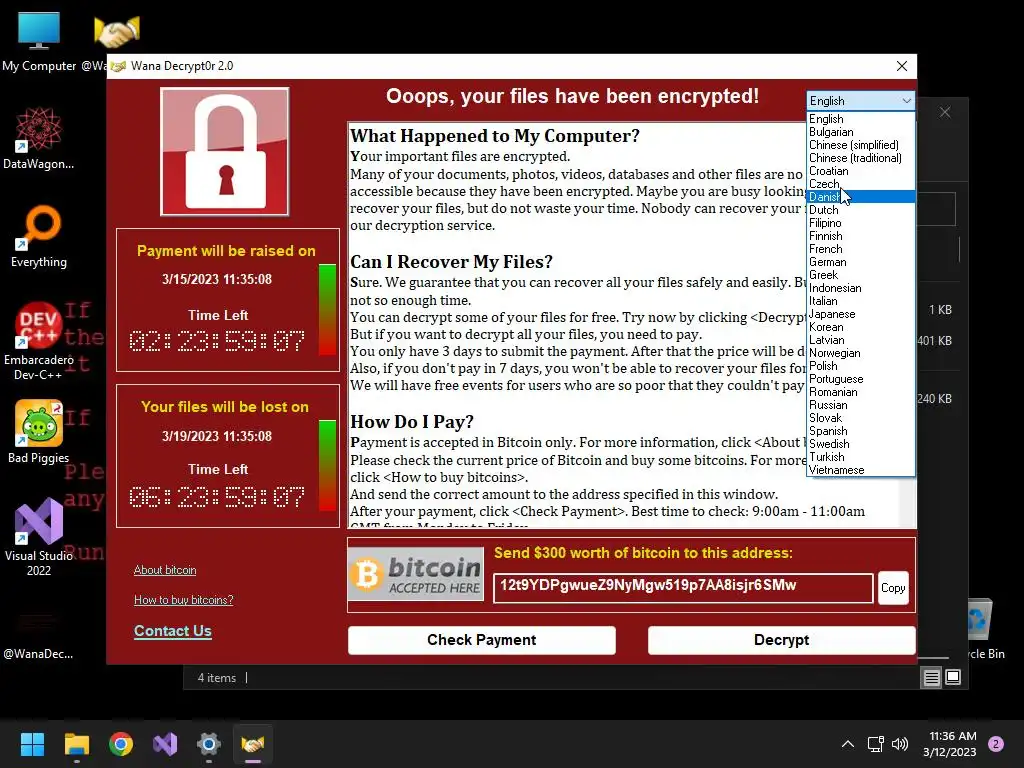Open the How to buy bitcoins link
Viewport: 1024px width, 768px height.
click(184, 600)
